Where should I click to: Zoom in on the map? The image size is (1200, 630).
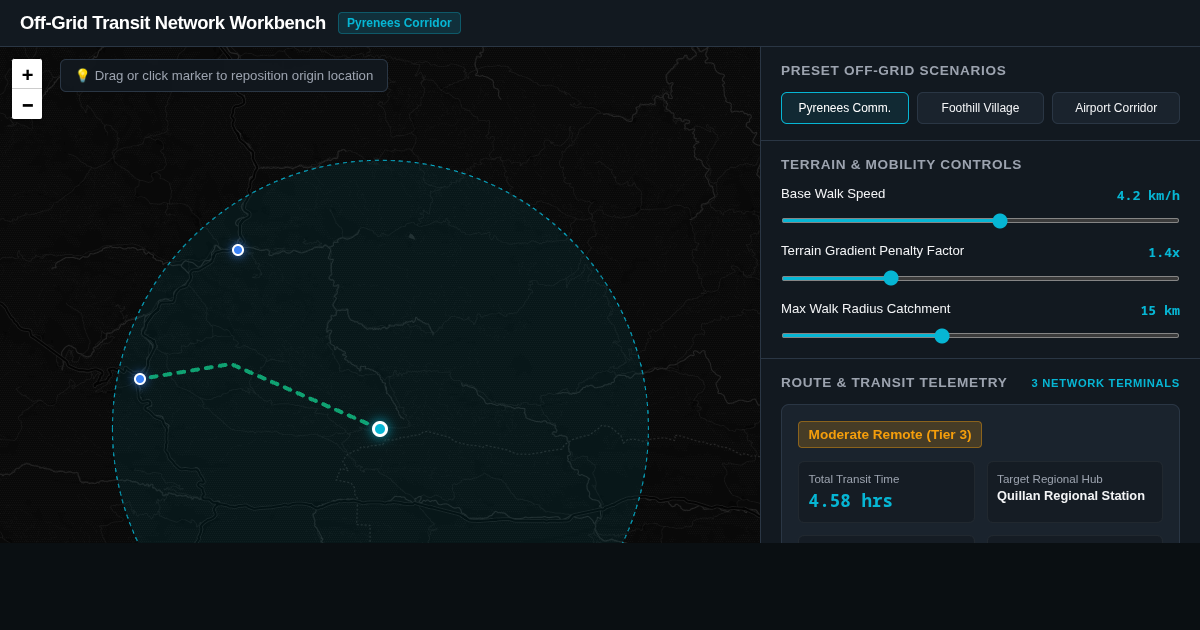point(27,74)
